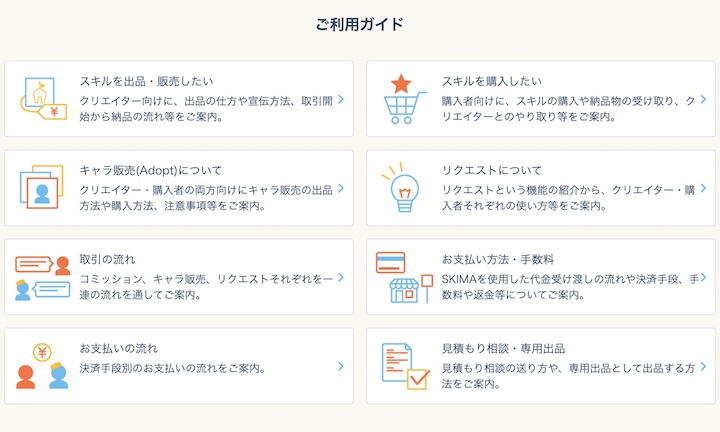The width and height of the screenshot is (720, 432).
Task: Expand the スキルを購入したい chevron arrow
Action: tap(703, 99)
